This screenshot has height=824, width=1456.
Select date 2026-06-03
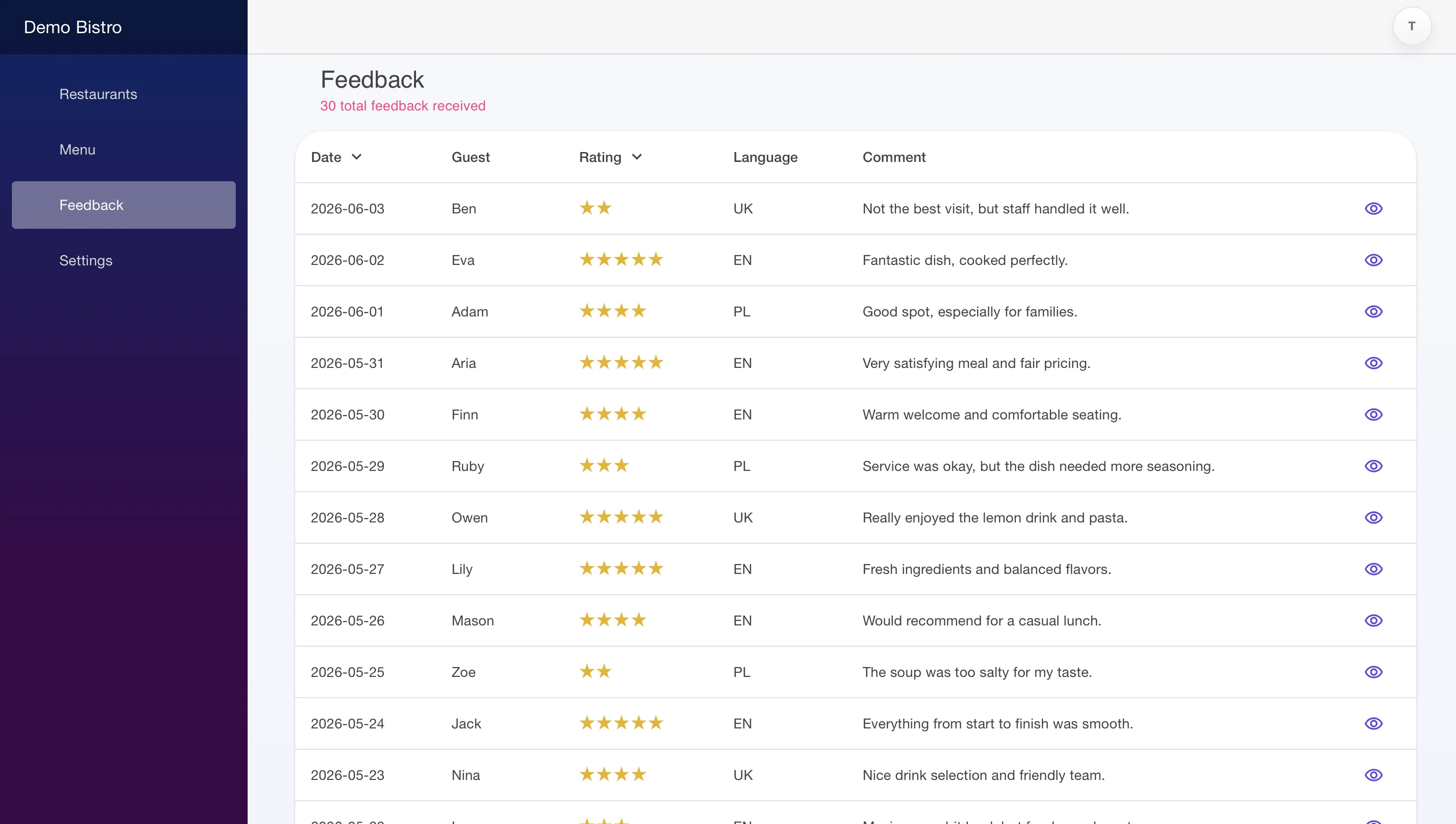point(347,208)
